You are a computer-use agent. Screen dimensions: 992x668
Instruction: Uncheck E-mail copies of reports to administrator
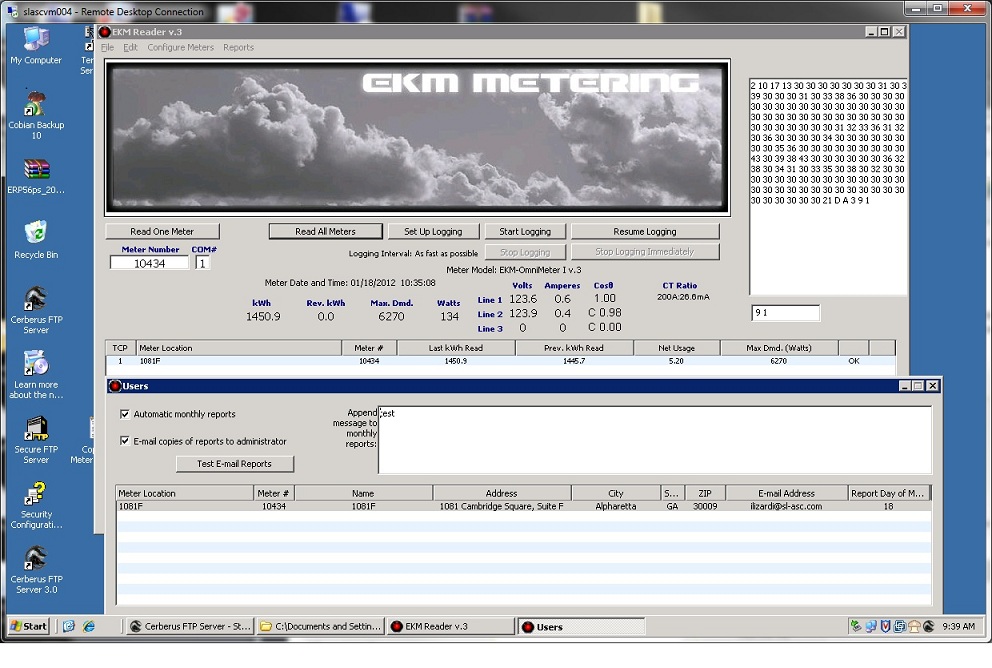click(x=125, y=441)
